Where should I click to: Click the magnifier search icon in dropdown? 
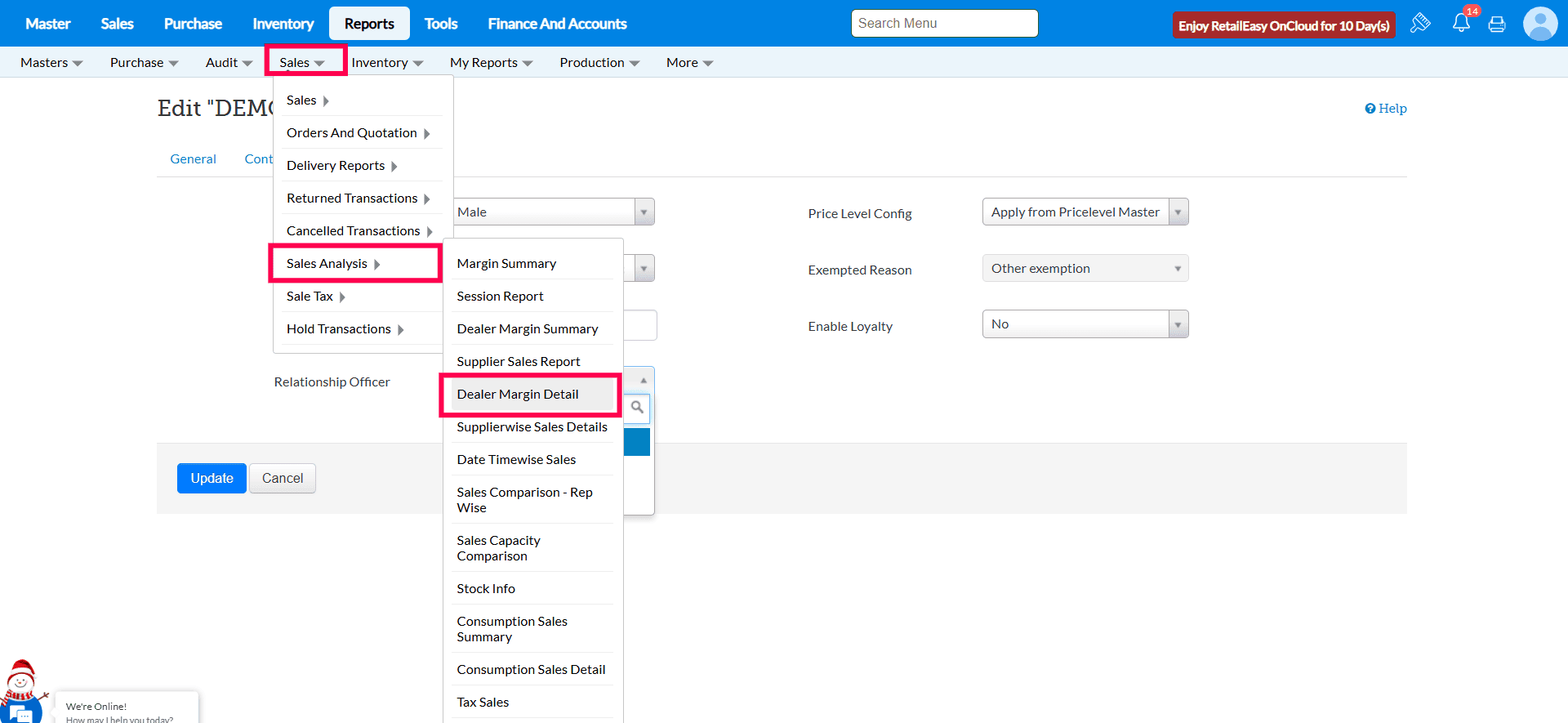point(637,407)
